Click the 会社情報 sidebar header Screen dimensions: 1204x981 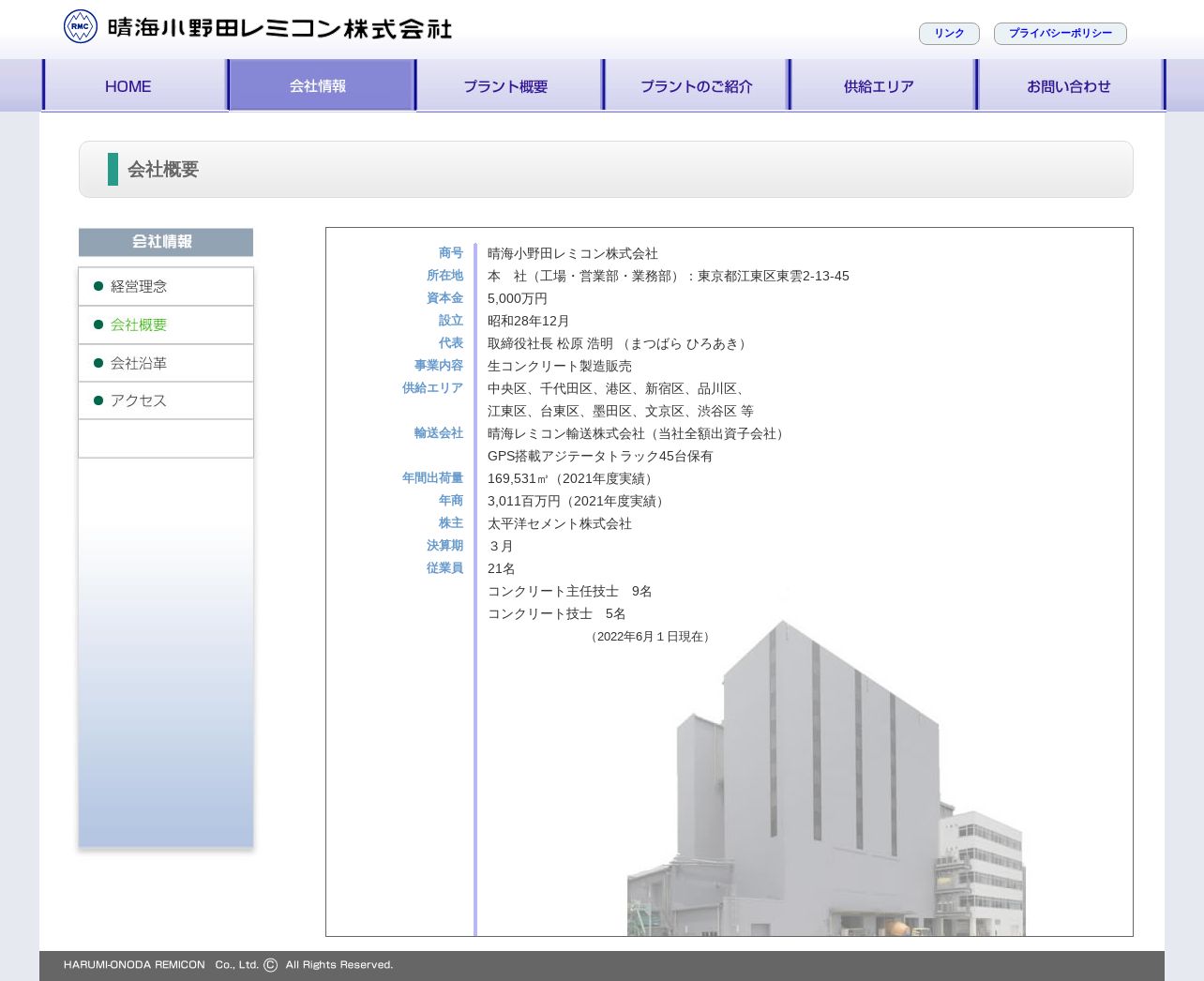click(166, 242)
